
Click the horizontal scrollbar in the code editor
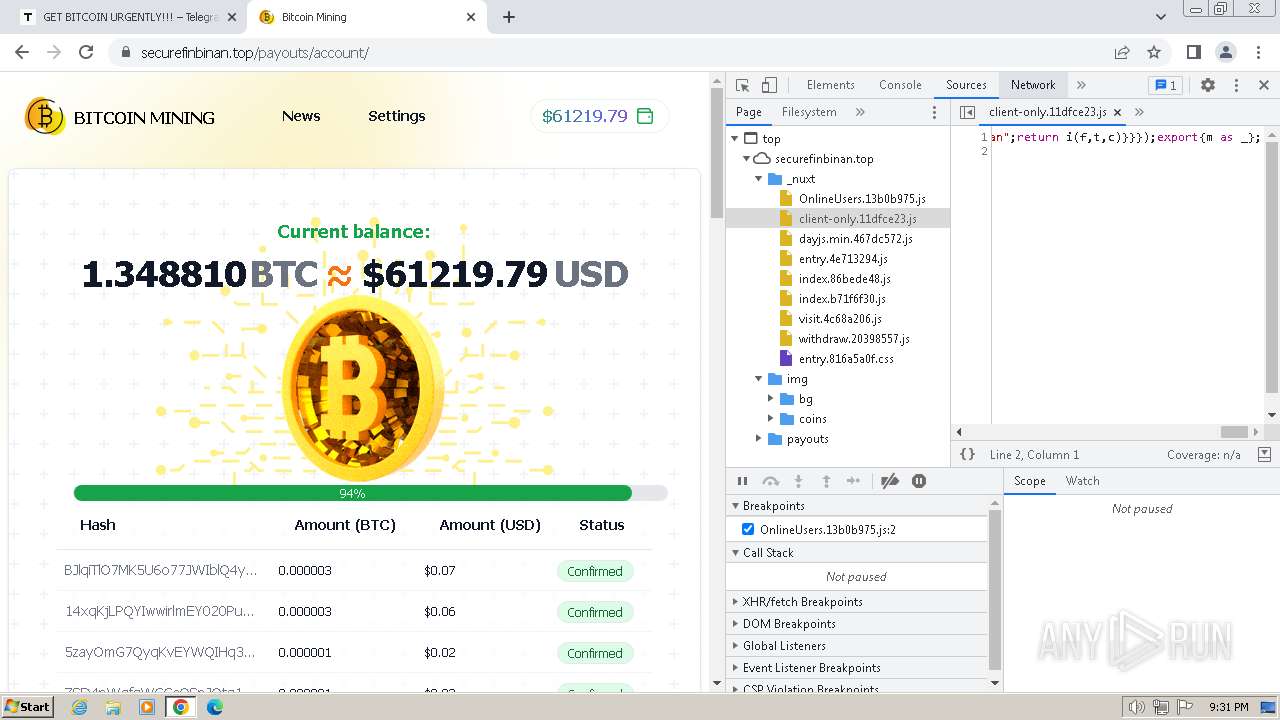tap(1234, 432)
